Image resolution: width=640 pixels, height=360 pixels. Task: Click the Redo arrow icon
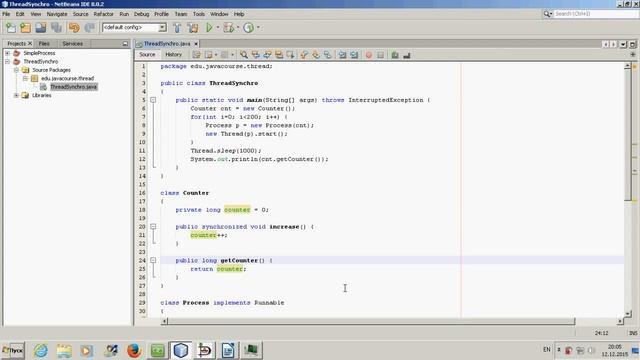[x=89, y=28]
